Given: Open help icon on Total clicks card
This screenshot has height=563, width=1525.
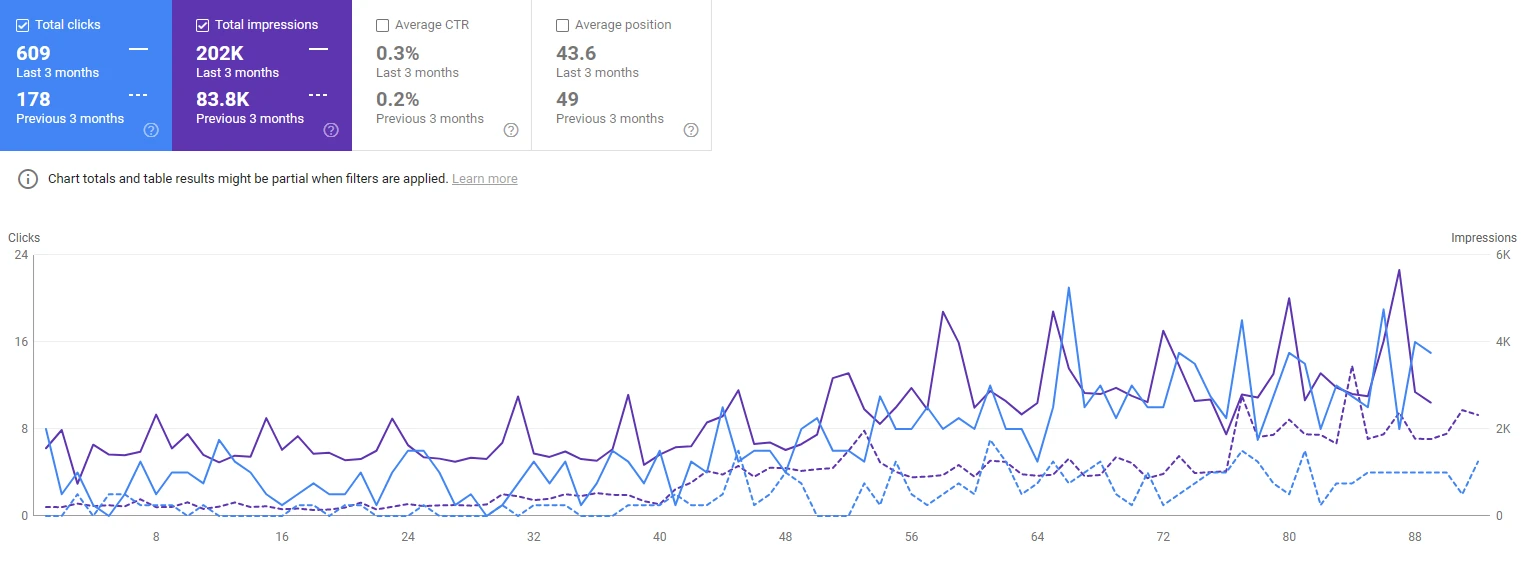Looking at the screenshot, I should [x=151, y=130].
